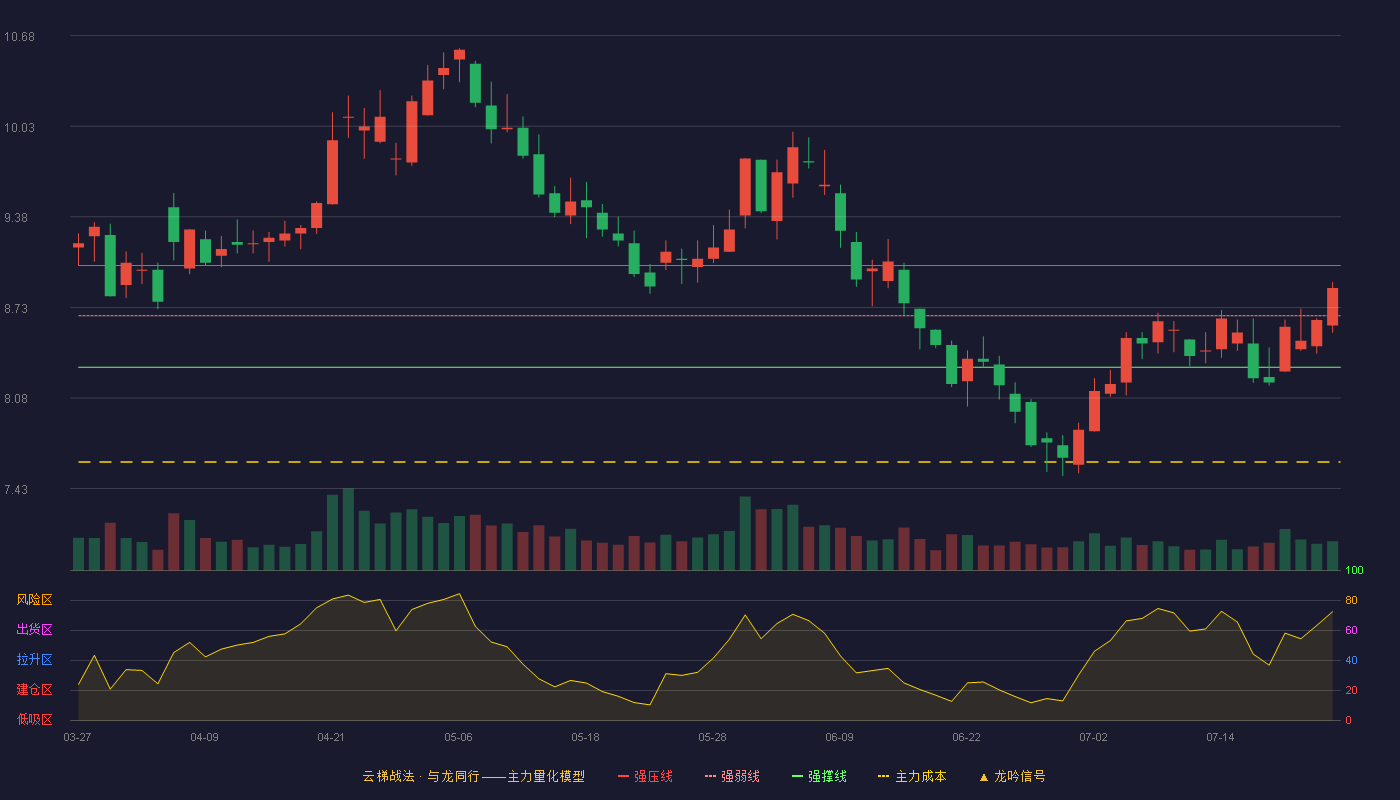This screenshot has width=1400, height=800.
Task: Click the 06-09 date label
Action: click(x=839, y=737)
